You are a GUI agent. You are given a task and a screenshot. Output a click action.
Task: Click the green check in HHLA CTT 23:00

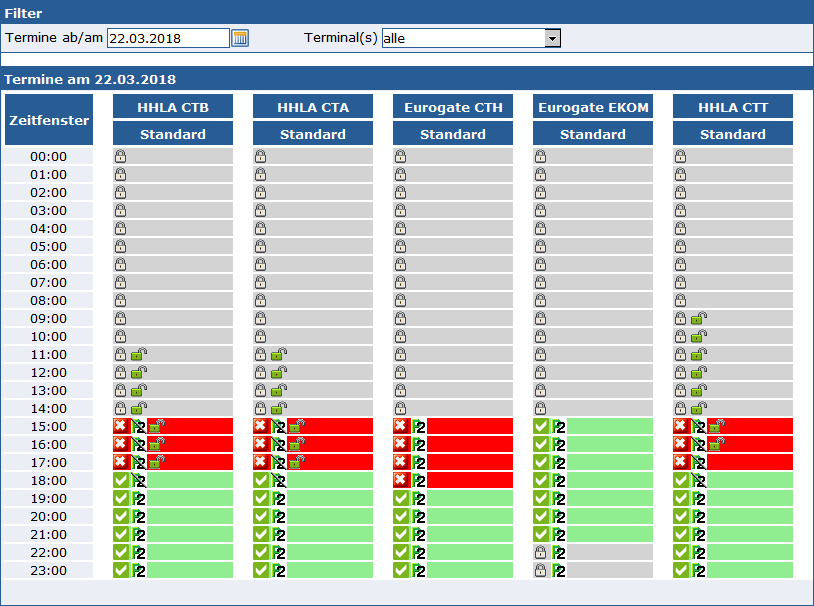click(x=681, y=570)
